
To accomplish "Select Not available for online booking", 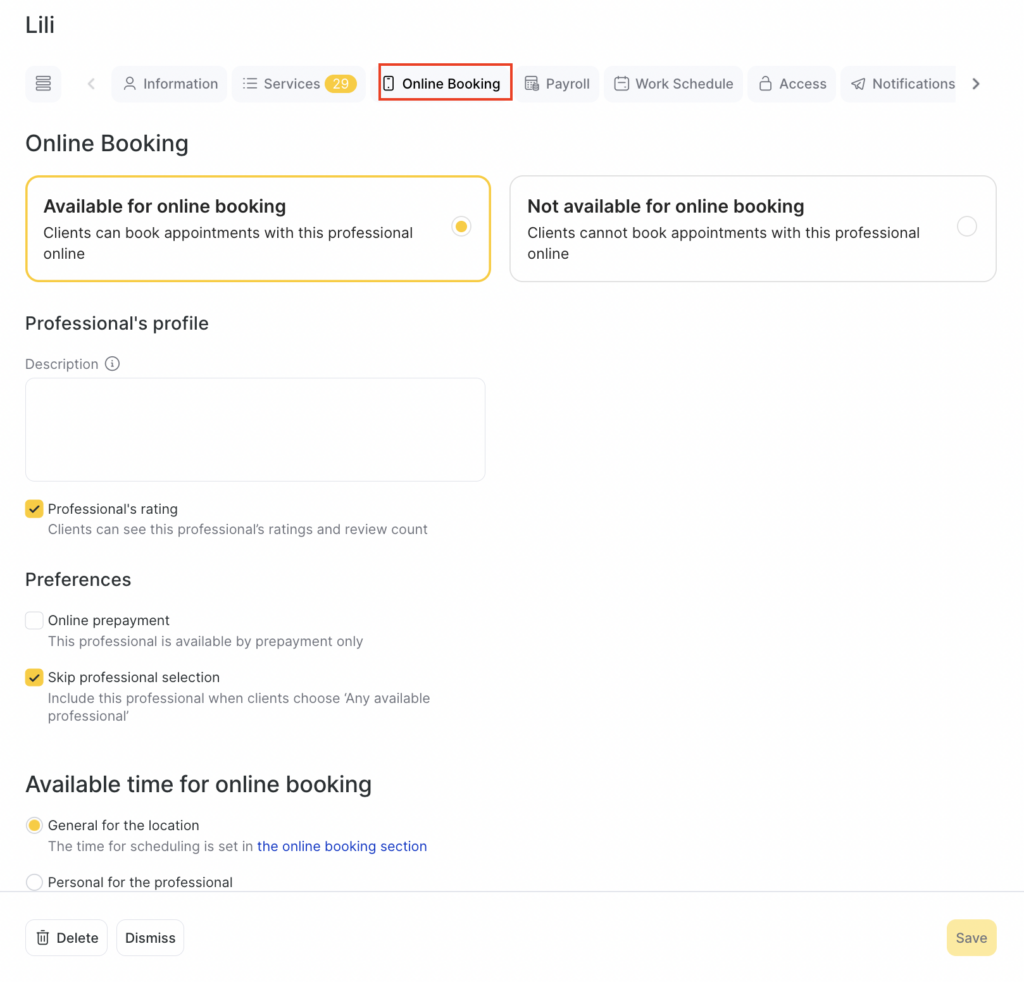I will pyautogui.click(x=966, y=226).
